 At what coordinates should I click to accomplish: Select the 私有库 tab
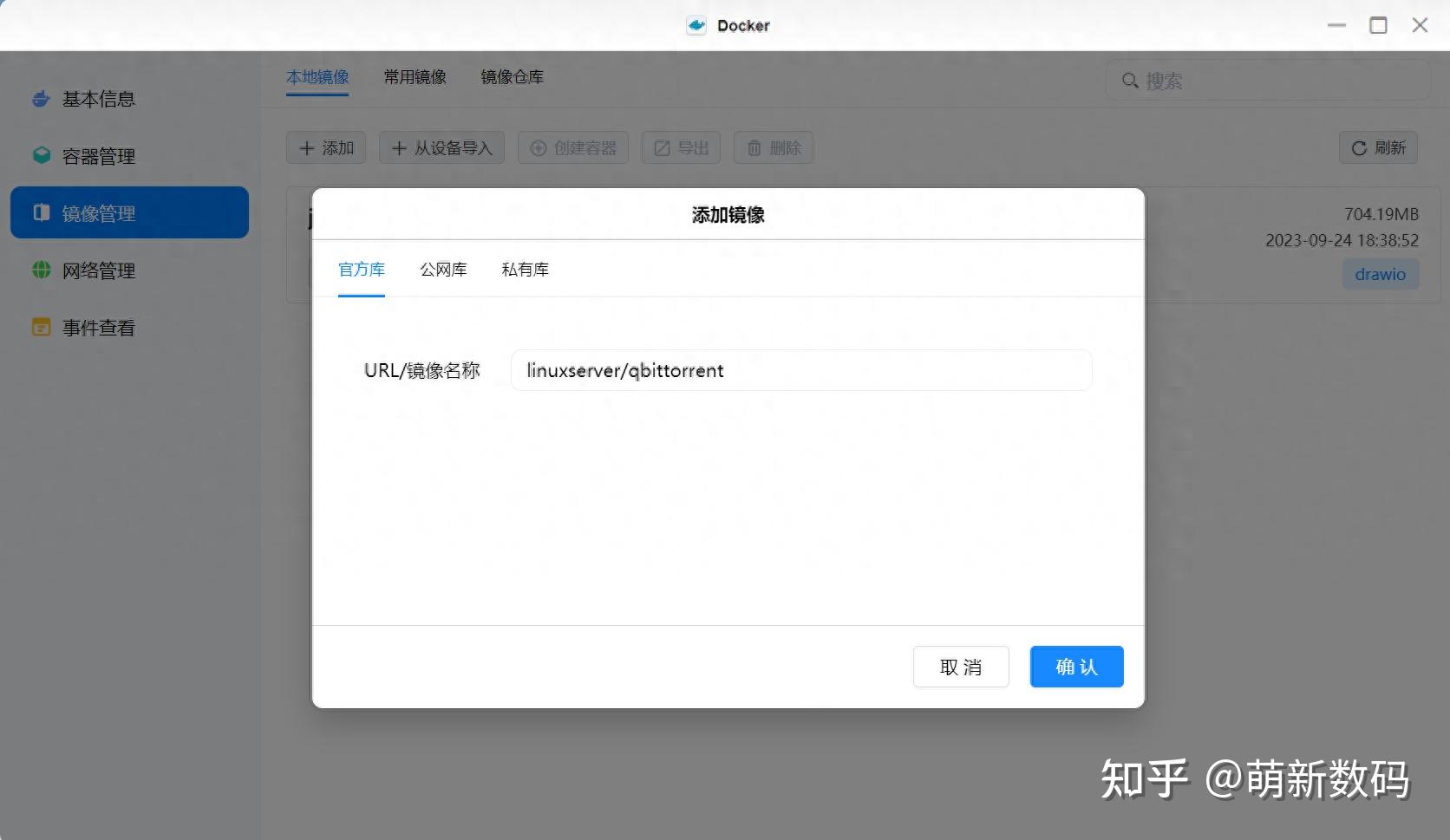(x=525, y=270)
